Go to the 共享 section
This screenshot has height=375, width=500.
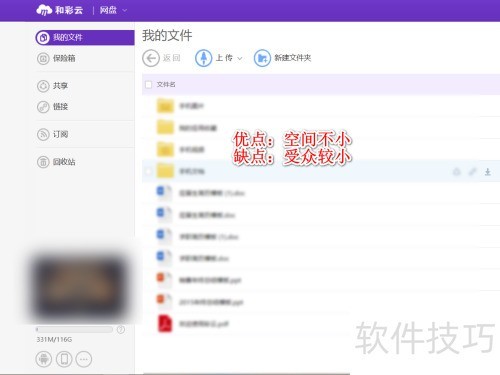52,86
